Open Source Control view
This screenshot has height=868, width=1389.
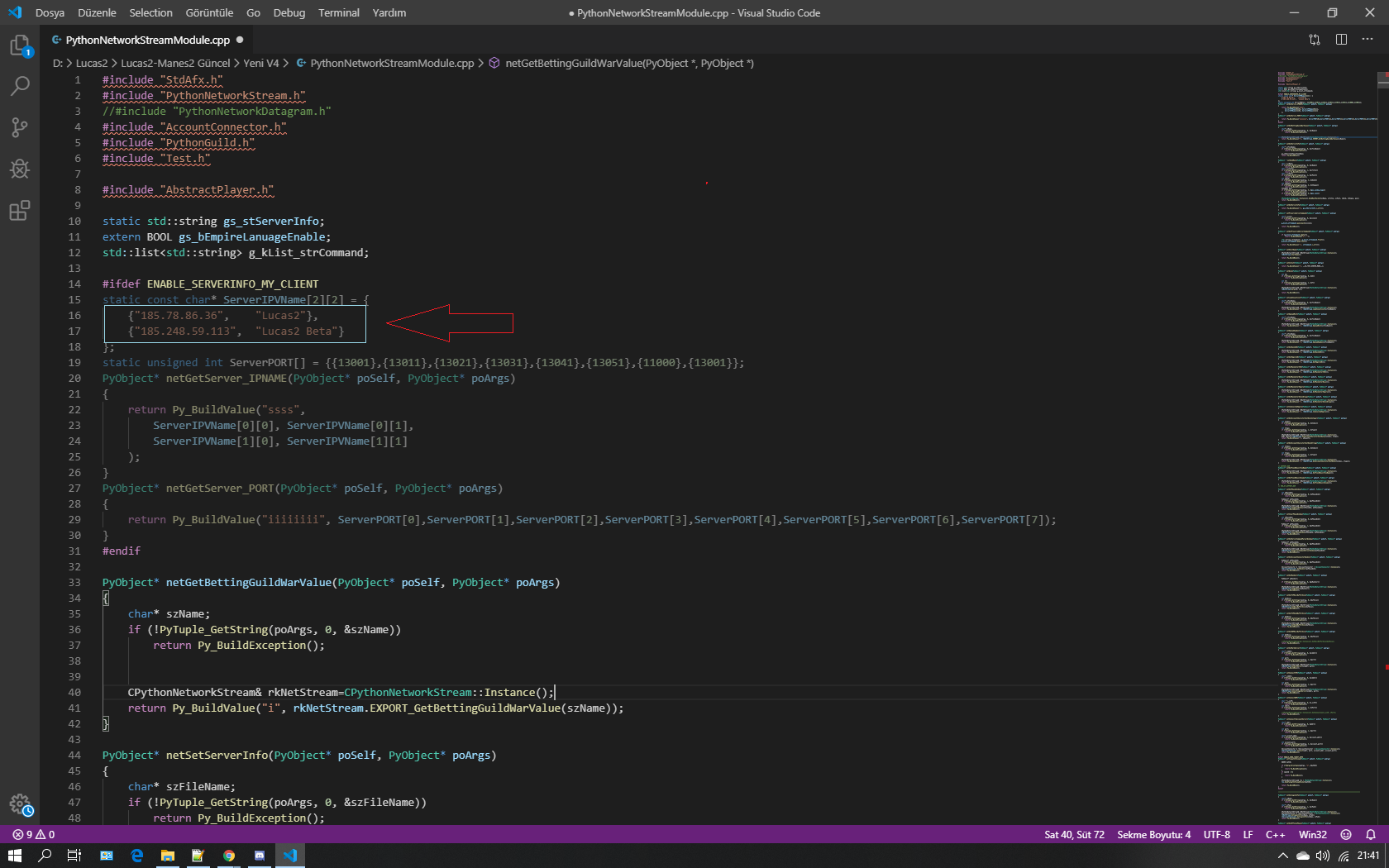click(x=20, y=127)
